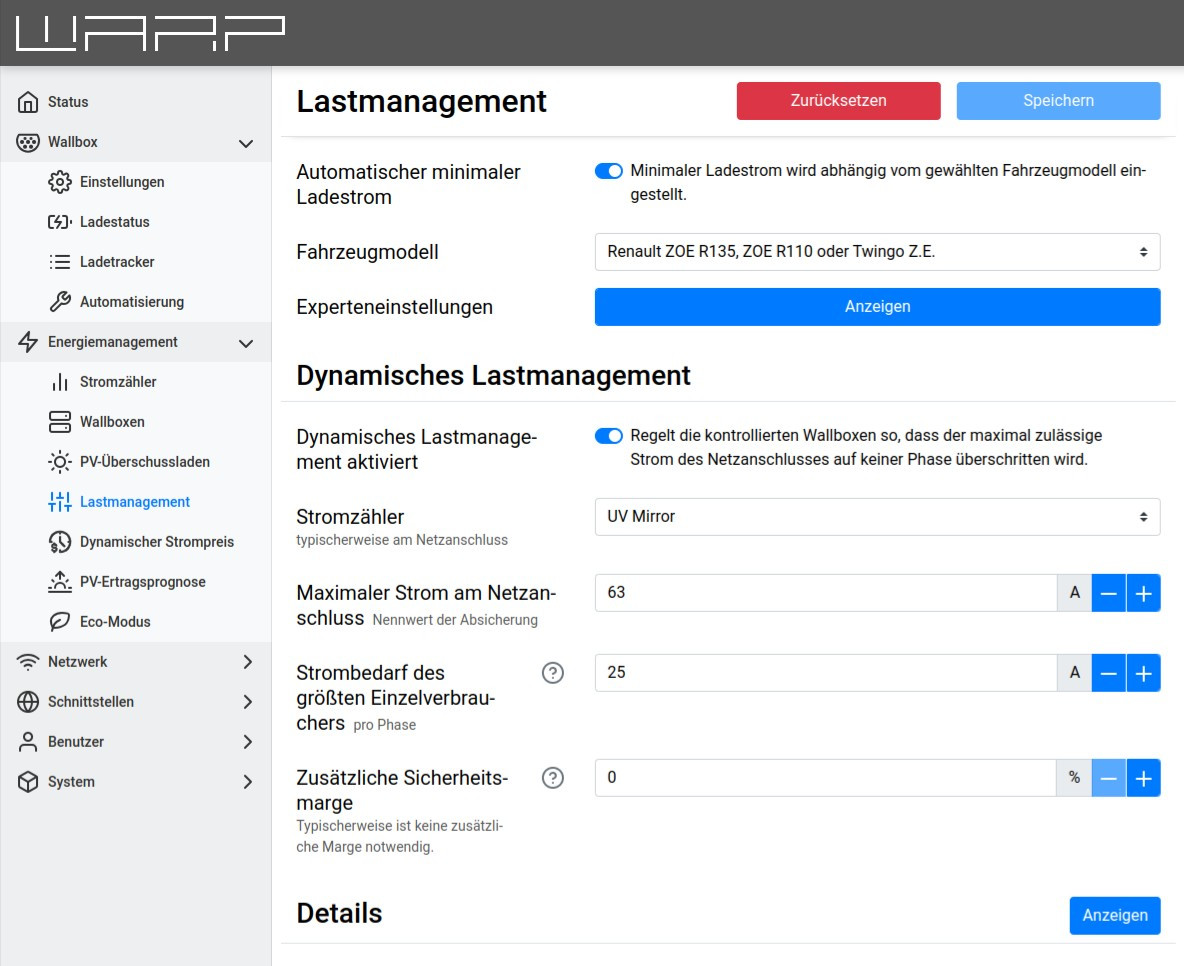Open the Ladetracker menu item
The image size is (1184, 966).
click(x=117, y=262)
